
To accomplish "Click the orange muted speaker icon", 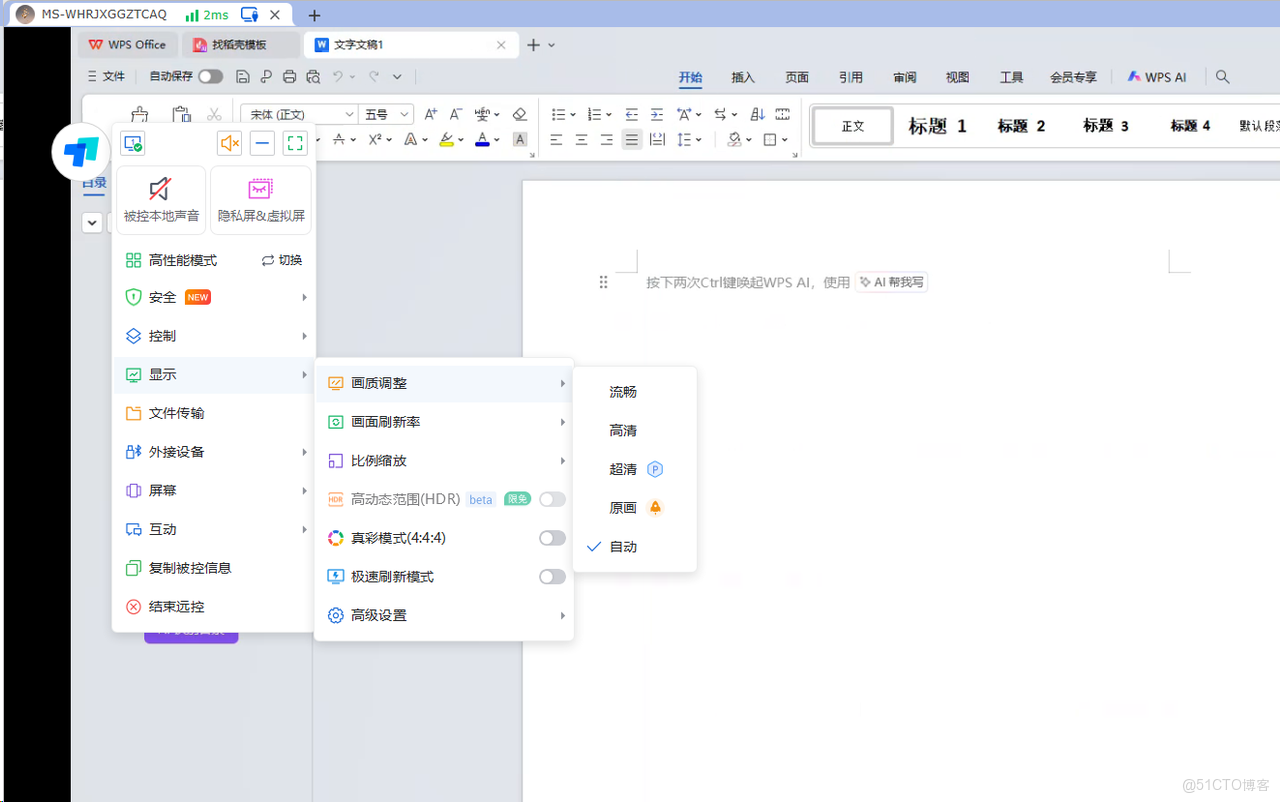I will pos(229,143).
